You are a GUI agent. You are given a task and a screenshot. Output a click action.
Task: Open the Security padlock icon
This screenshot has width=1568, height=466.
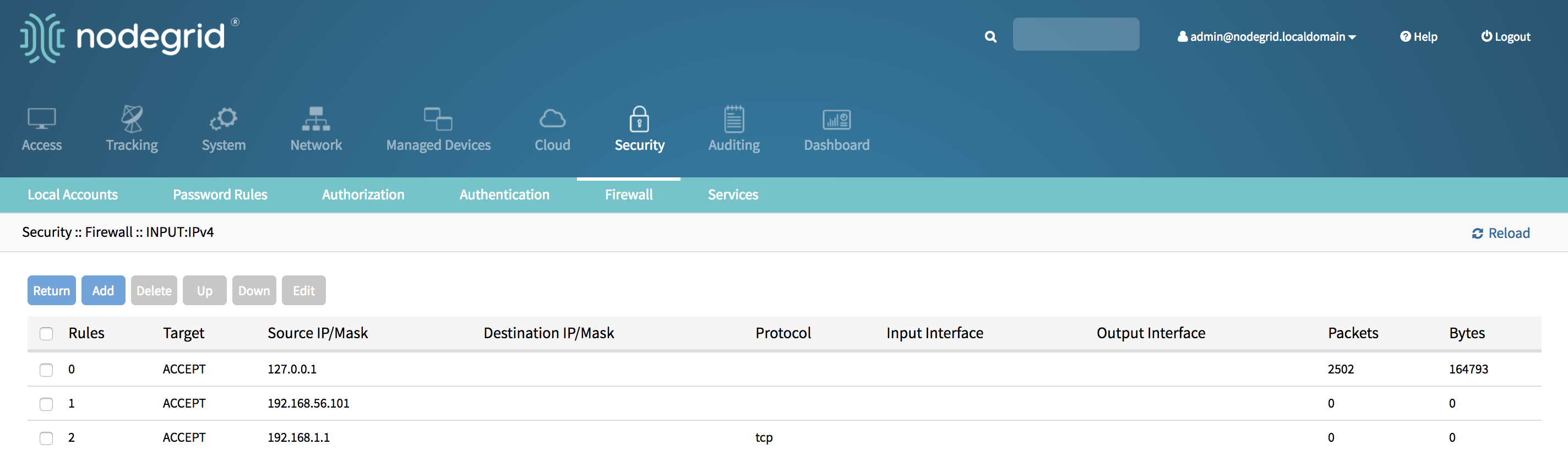coord(639,119)
